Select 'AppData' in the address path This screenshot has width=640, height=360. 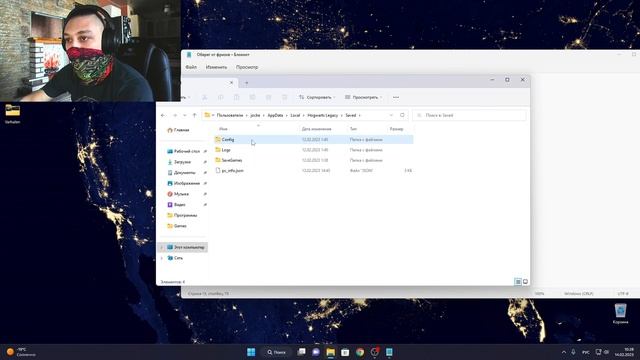[x=276, y=116]
